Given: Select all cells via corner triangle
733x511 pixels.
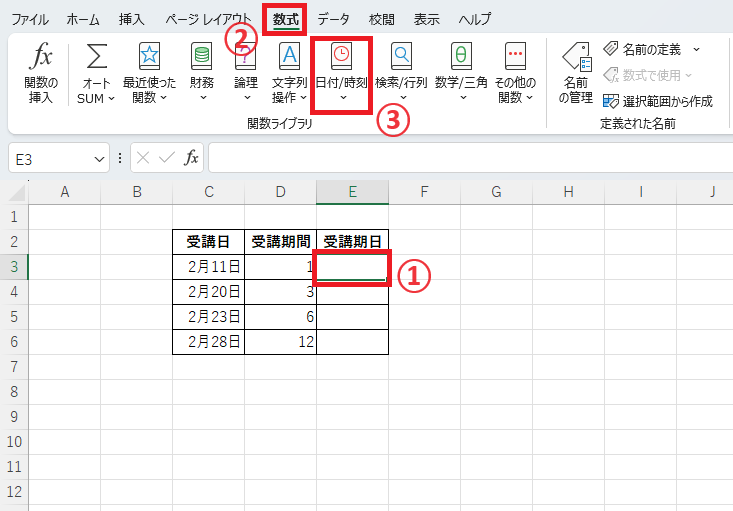Looking at the screenshot, I should pos(17,193).
